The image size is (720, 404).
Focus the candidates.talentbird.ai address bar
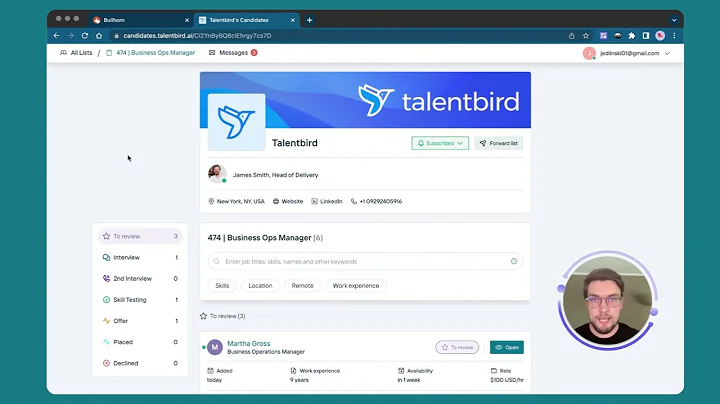point(340,35)
